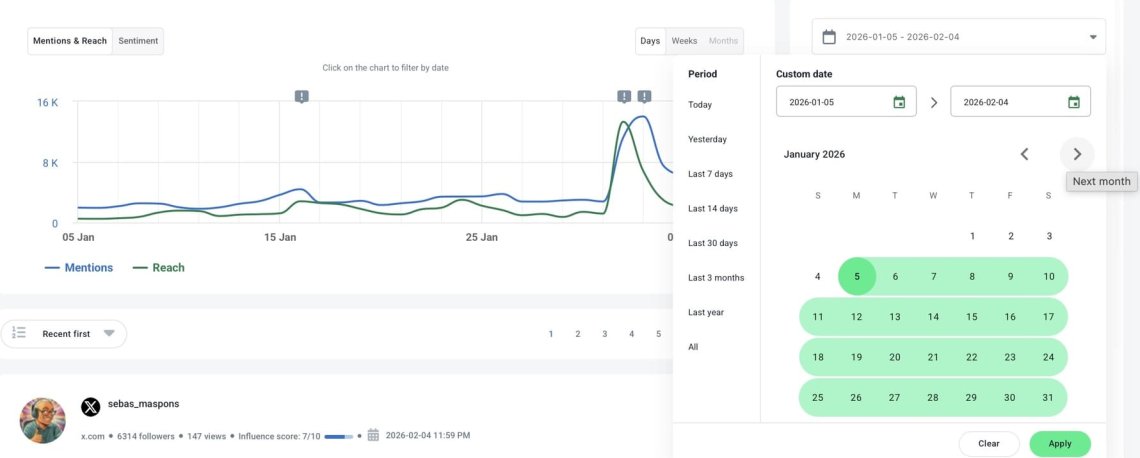The image size is (1140, 458).
Task: Click the sort list icon beside Recent first
Action: point(20,333)
